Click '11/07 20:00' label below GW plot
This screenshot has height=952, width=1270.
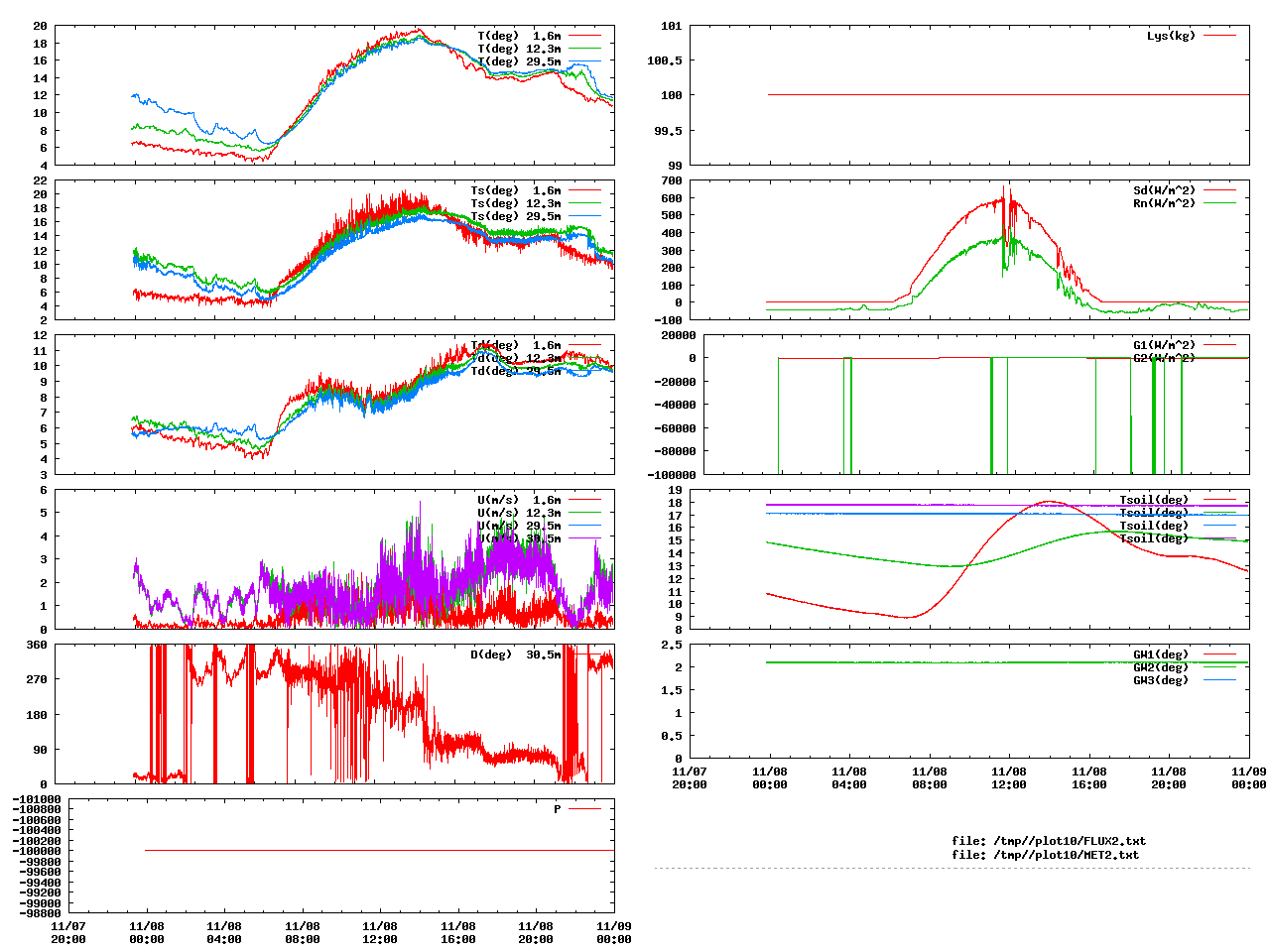coord(690,777)
